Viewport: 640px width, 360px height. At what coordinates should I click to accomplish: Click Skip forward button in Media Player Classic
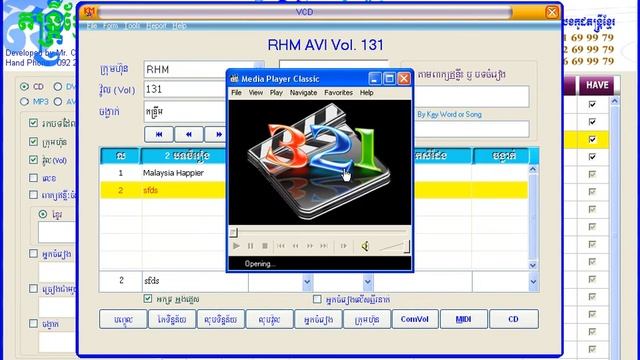point(324,246)
